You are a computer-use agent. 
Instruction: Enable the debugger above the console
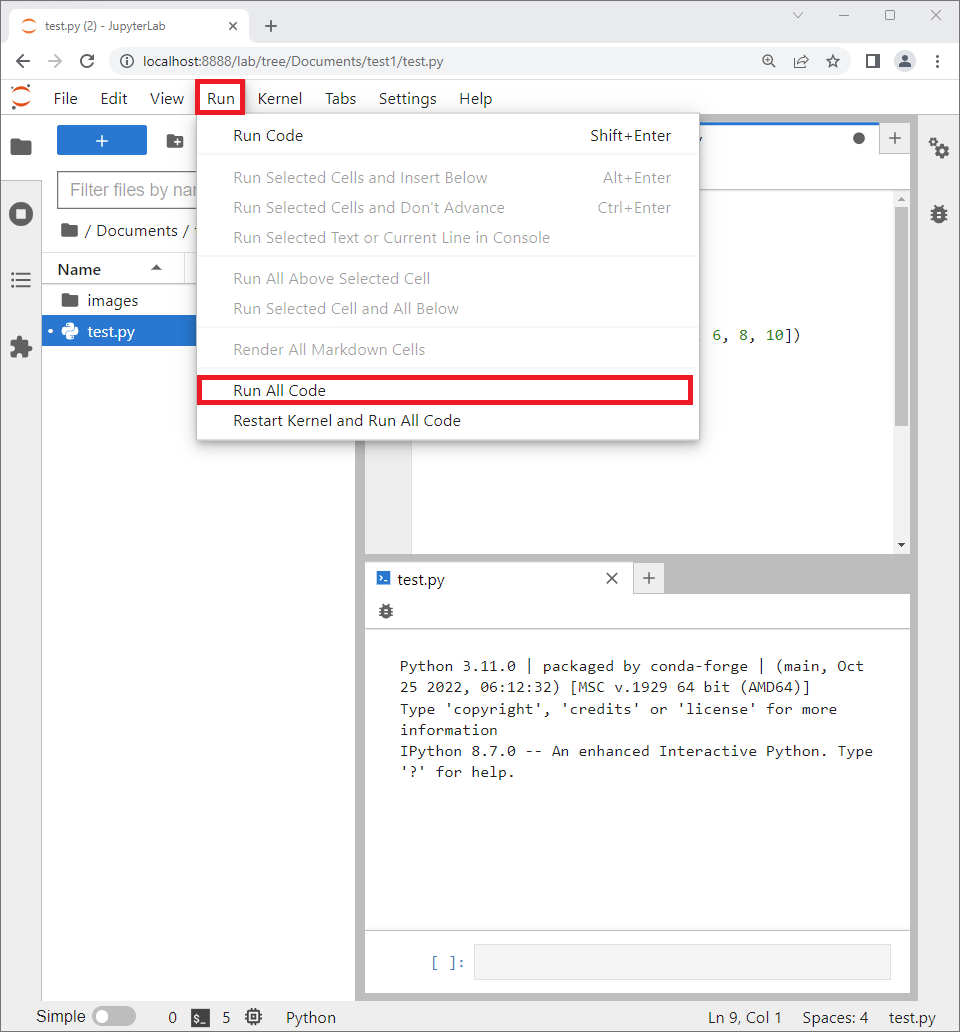(386, 610)
